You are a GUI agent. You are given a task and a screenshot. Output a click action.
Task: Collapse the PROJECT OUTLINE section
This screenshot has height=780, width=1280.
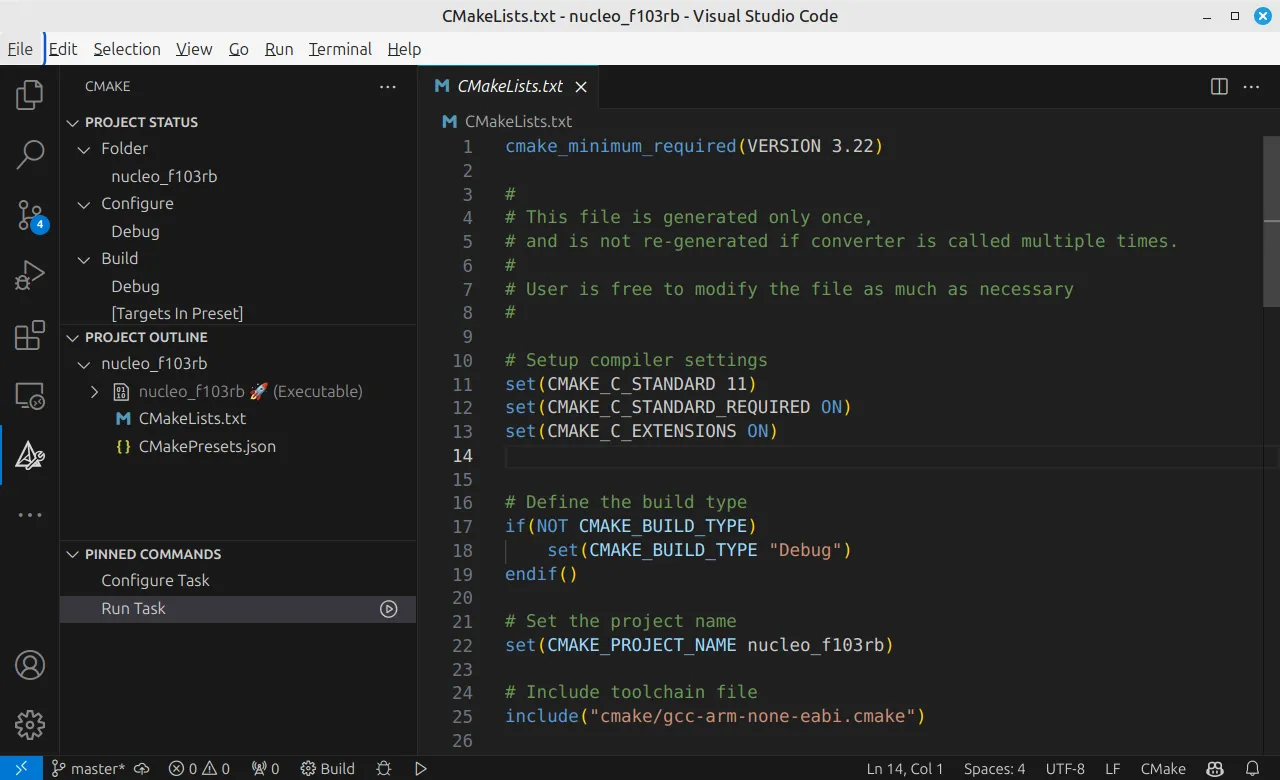pos(72,338)
